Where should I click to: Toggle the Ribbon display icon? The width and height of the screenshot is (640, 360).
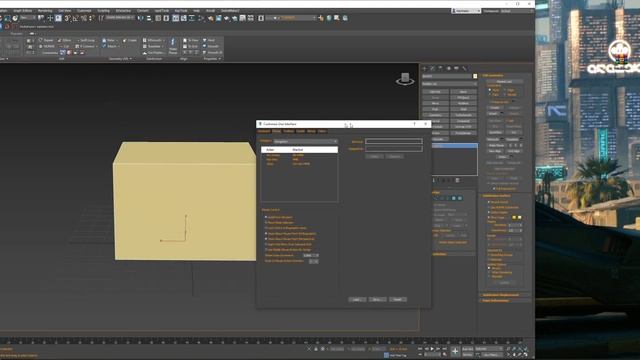[x=176, y=18]
